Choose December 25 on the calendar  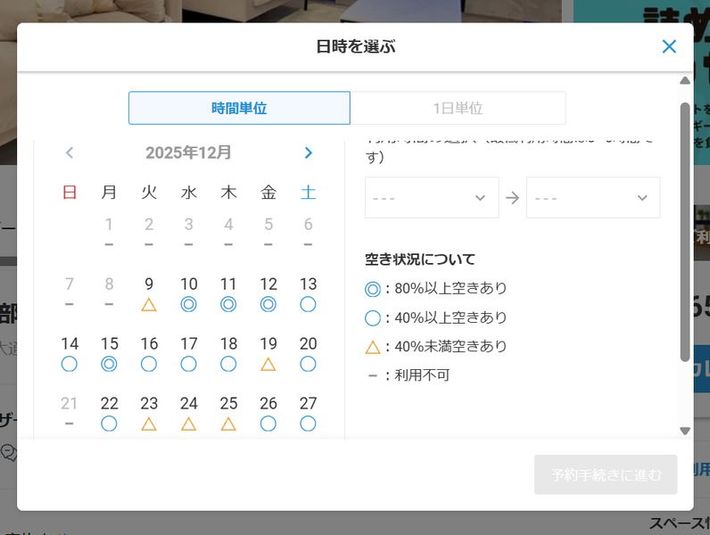[x=228, y=412]
